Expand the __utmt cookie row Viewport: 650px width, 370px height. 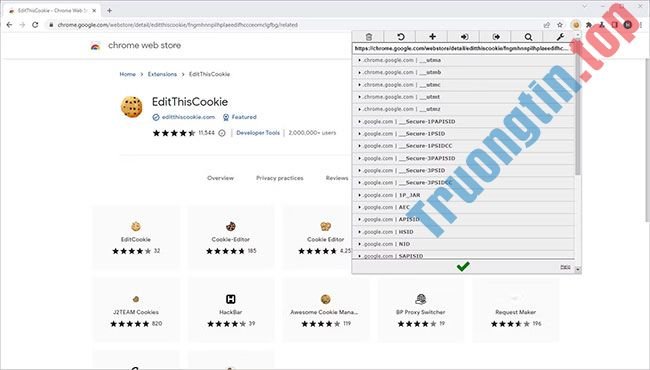(464, 97)
